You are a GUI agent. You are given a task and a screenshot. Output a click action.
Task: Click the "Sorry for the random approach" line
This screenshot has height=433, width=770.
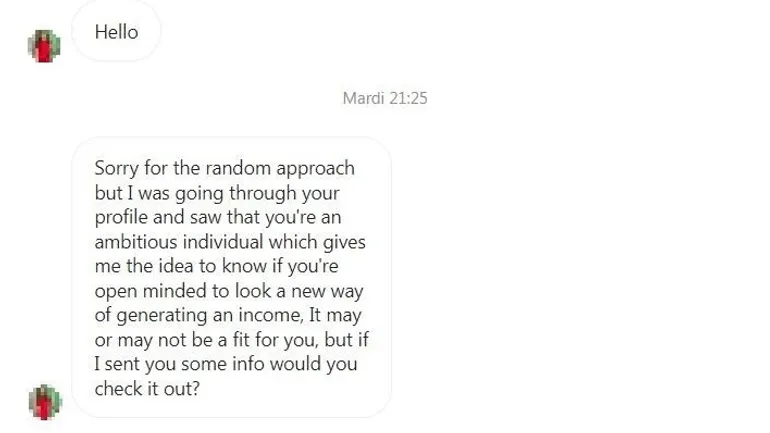(x=224, y=168)
